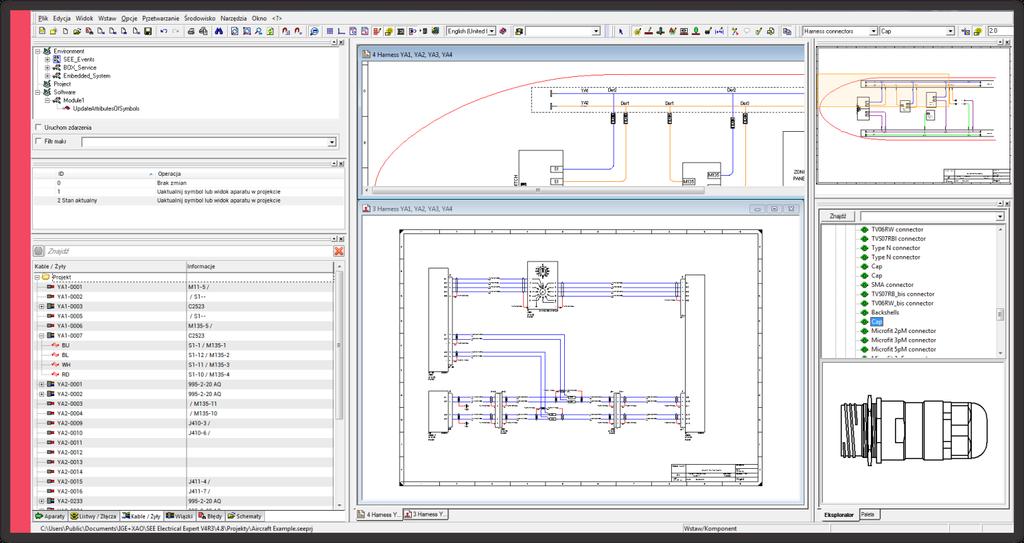
Task: Expand the YA1-0003 cable node
Action: click(x=42, y=306)
